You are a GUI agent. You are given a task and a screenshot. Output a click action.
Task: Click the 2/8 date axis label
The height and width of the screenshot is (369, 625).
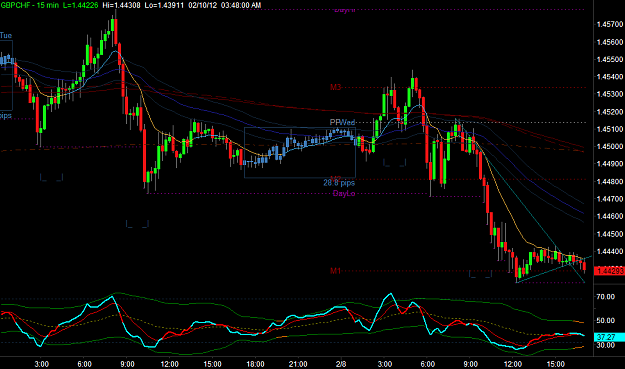tap(341, 364)
